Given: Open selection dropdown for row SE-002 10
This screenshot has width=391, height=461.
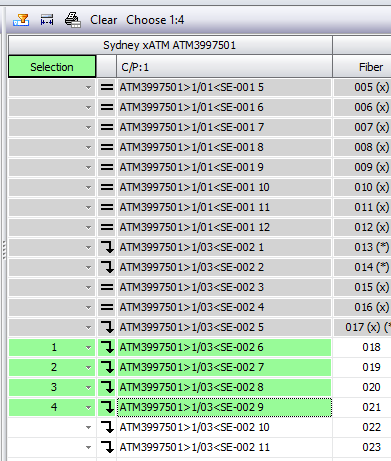Looking at the screenshot, I should (x=88, y=428).
